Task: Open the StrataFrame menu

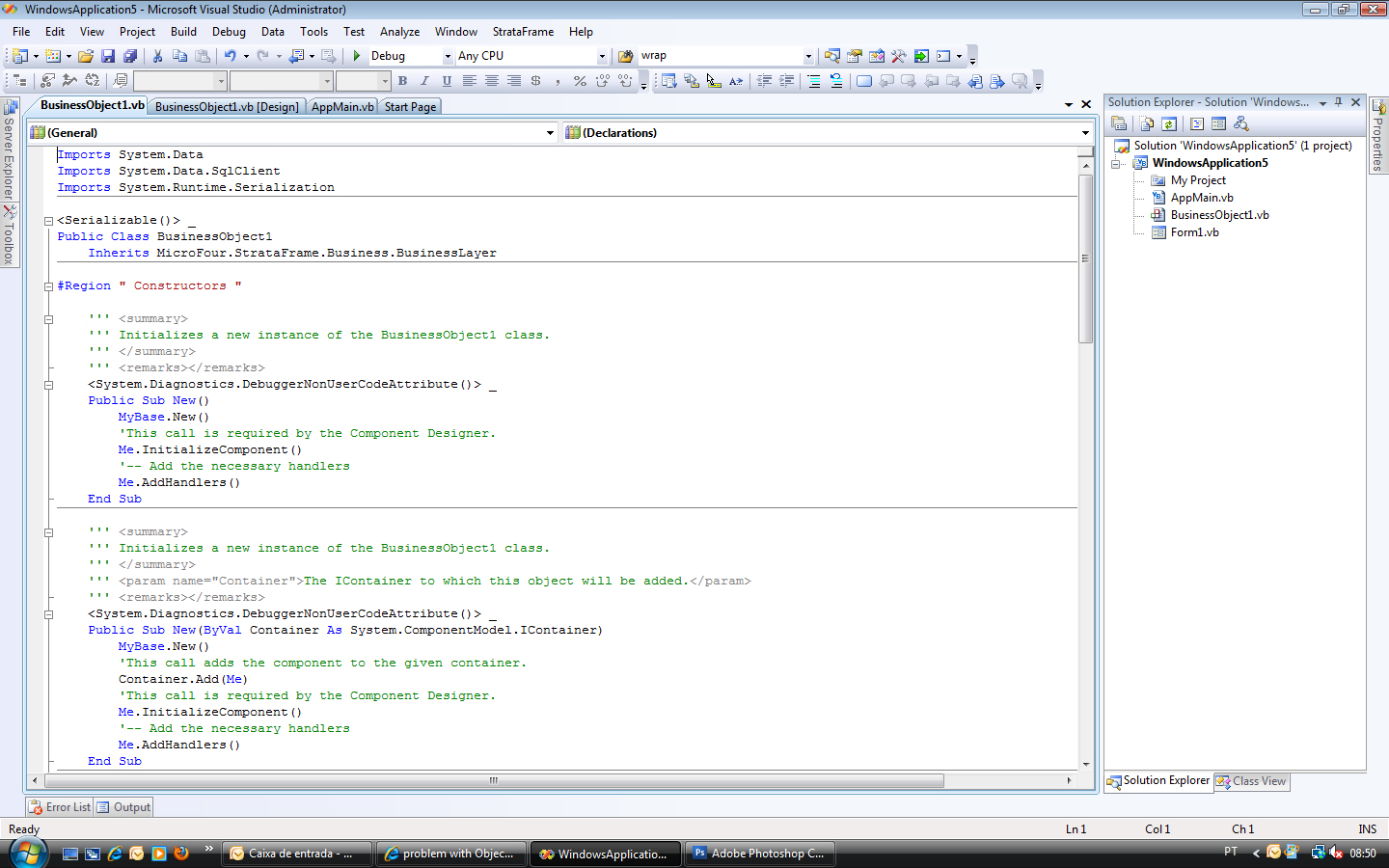Action: pyautogui.click(x=523, y=32)
